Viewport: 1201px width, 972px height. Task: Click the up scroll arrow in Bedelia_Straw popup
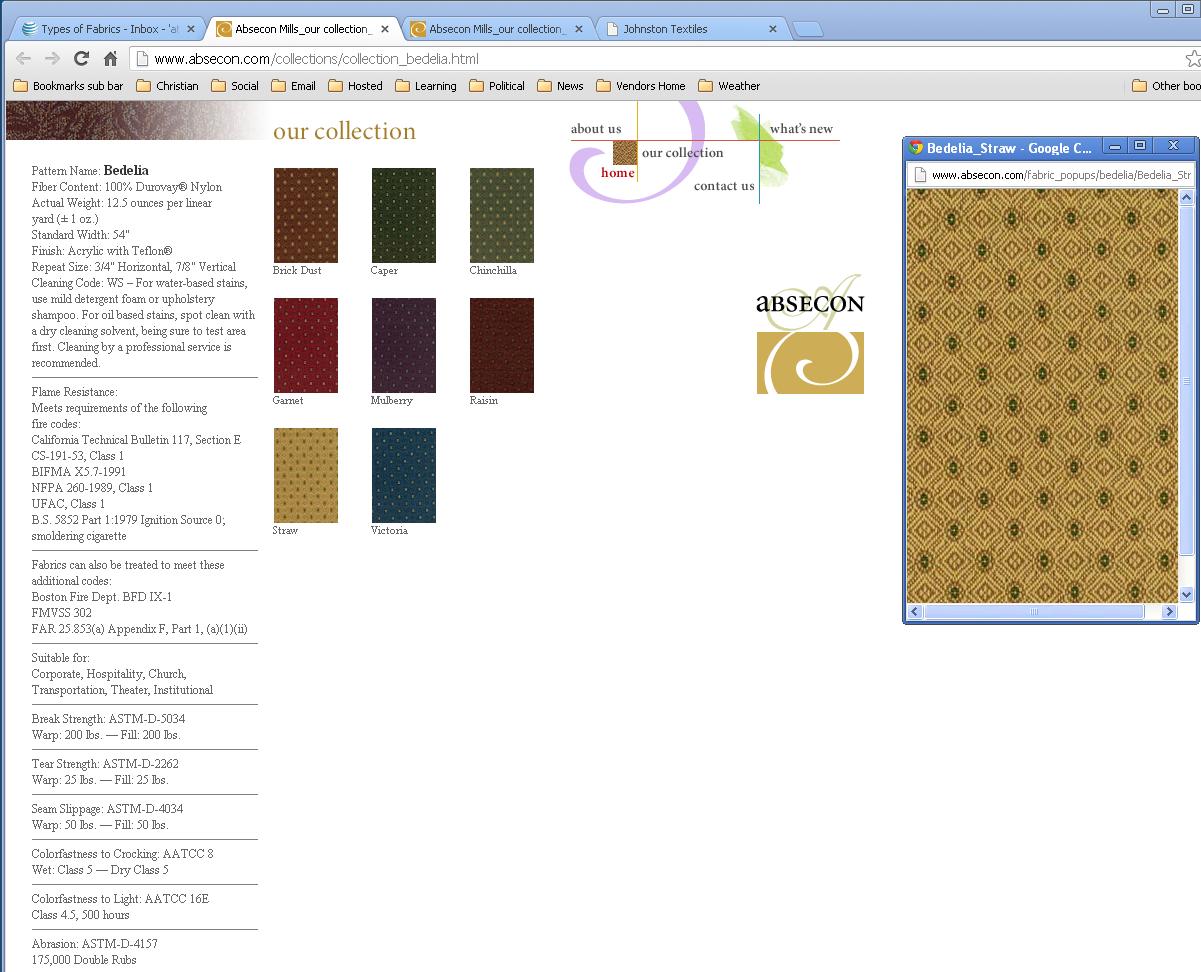click(x=1187, y=198)
